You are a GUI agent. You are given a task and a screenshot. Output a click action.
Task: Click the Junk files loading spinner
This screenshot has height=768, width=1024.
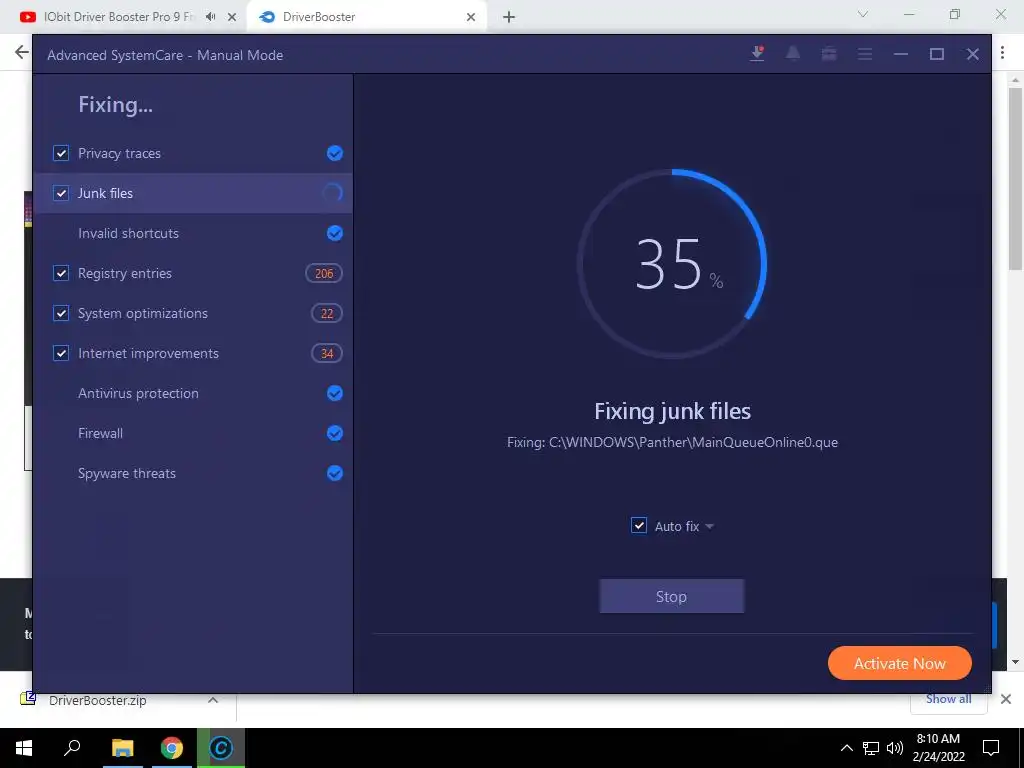click(332, 193)
